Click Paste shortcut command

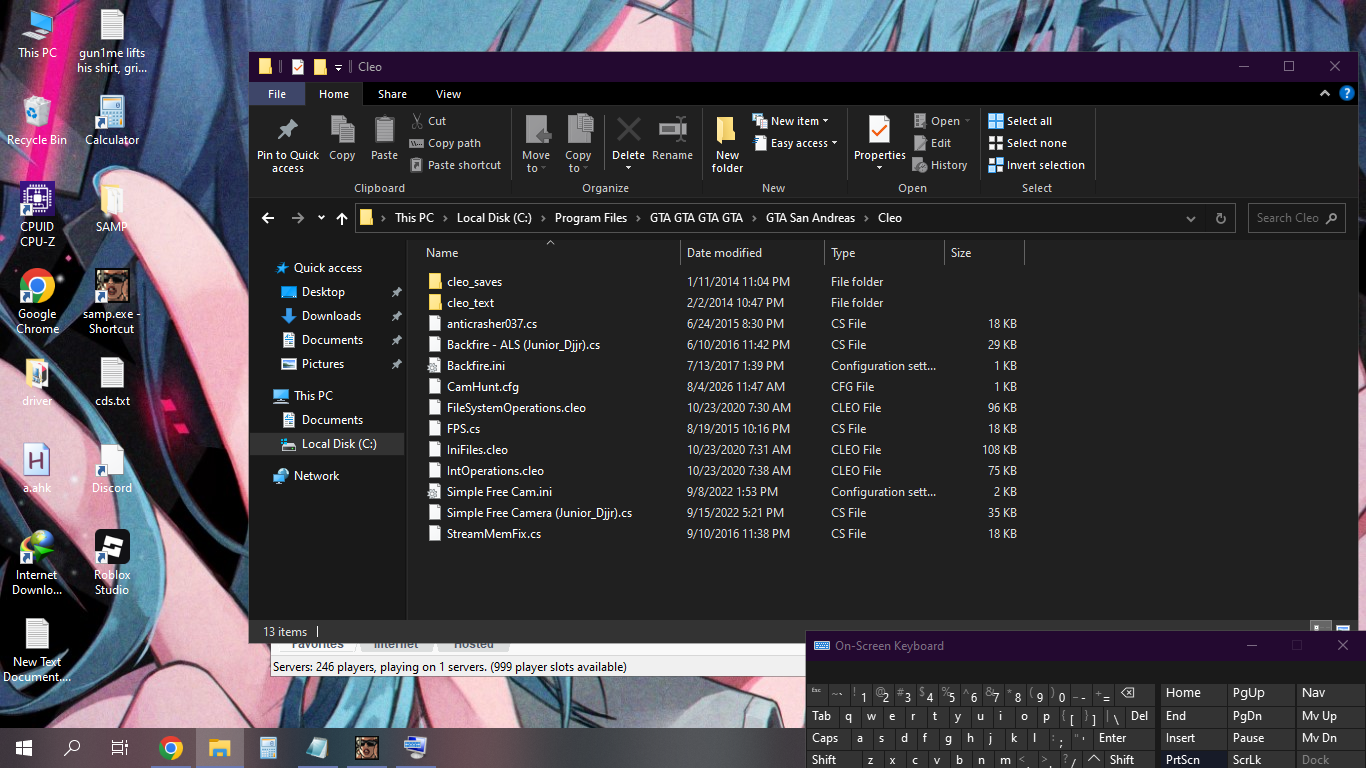(x=455, y=165)
